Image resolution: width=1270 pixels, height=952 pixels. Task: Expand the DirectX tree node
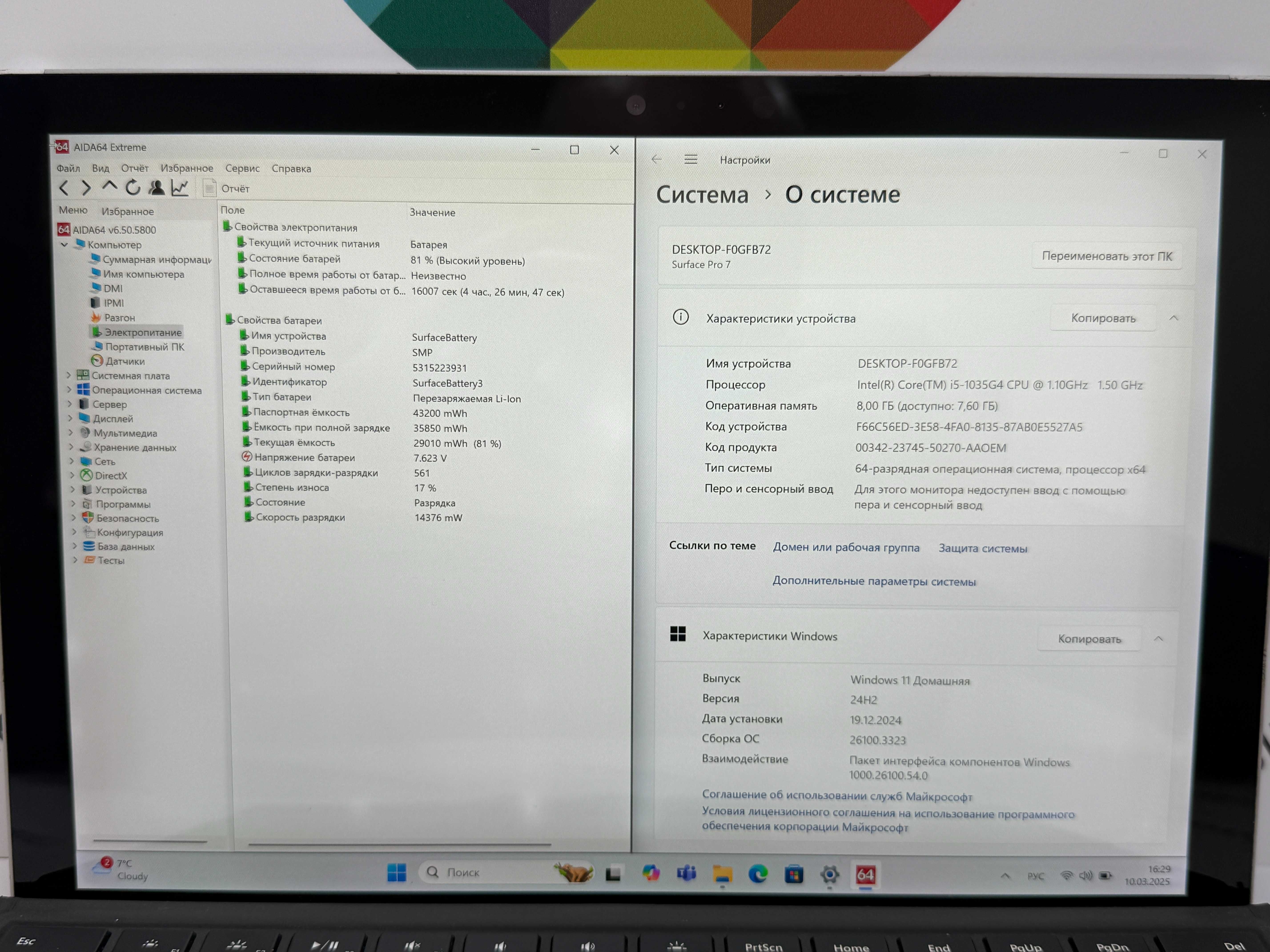tap(72, 475)
